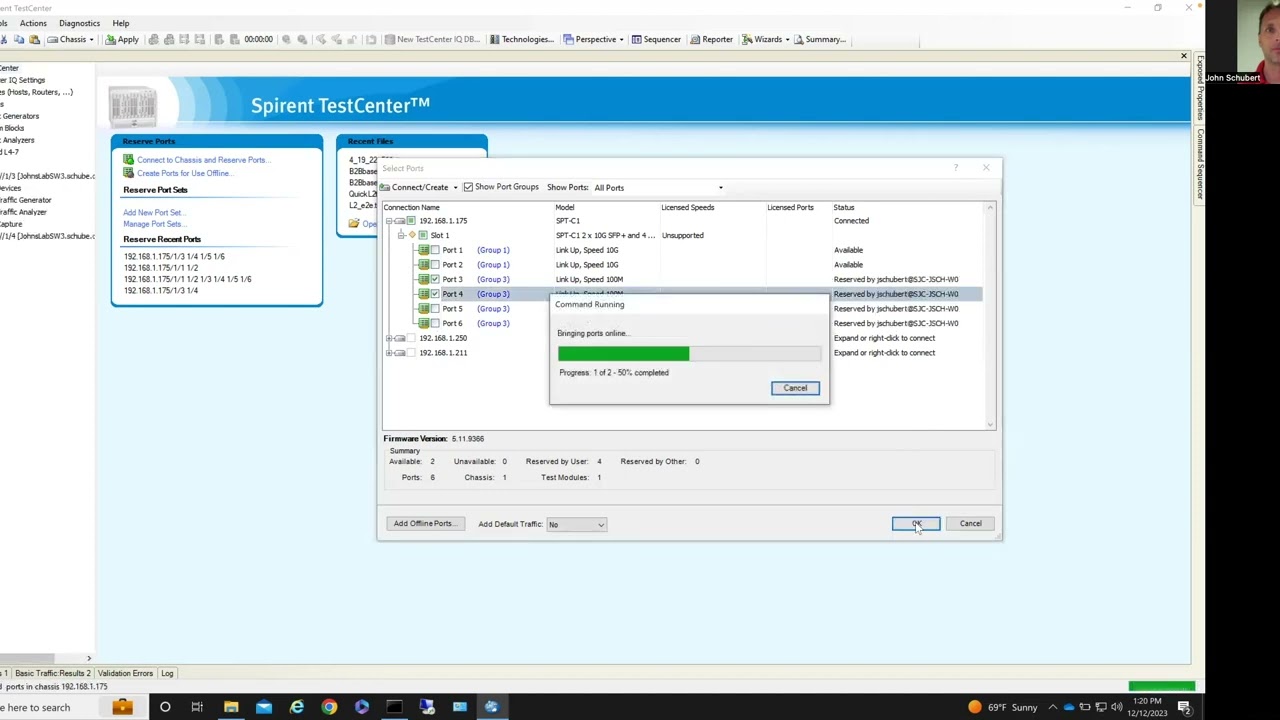Click the Port 1 port icon
1280x720 pixels.
click(x=424, y=250)
